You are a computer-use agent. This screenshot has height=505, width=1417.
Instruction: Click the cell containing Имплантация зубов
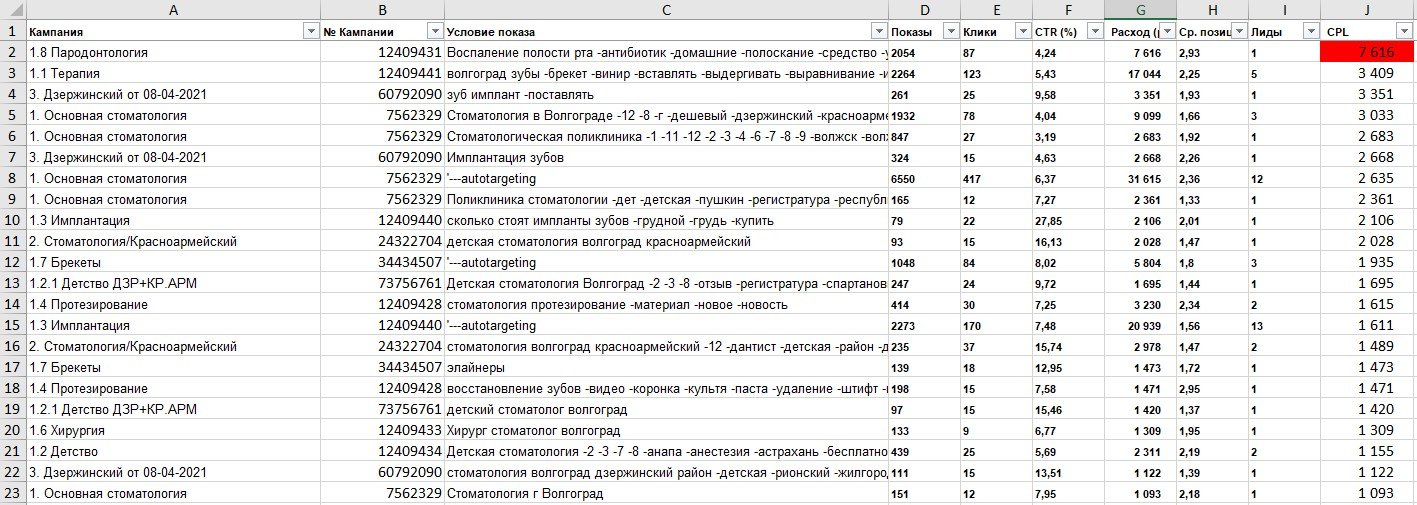click(x=666, y=157)
